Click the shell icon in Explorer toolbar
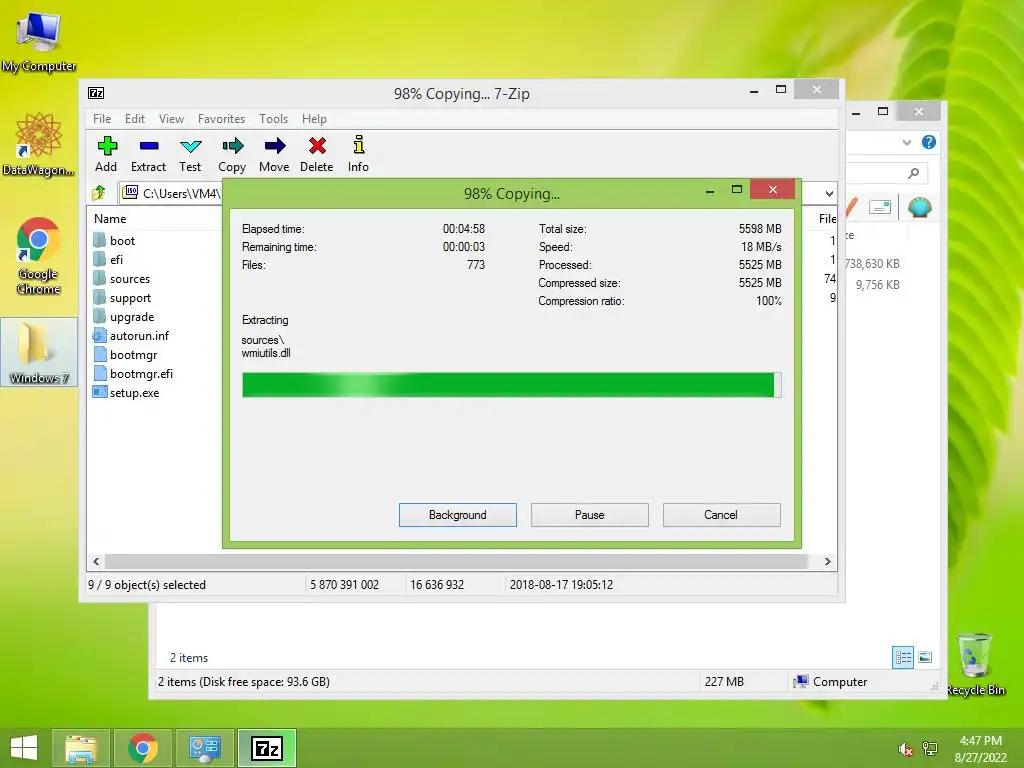 click(920, 207)
